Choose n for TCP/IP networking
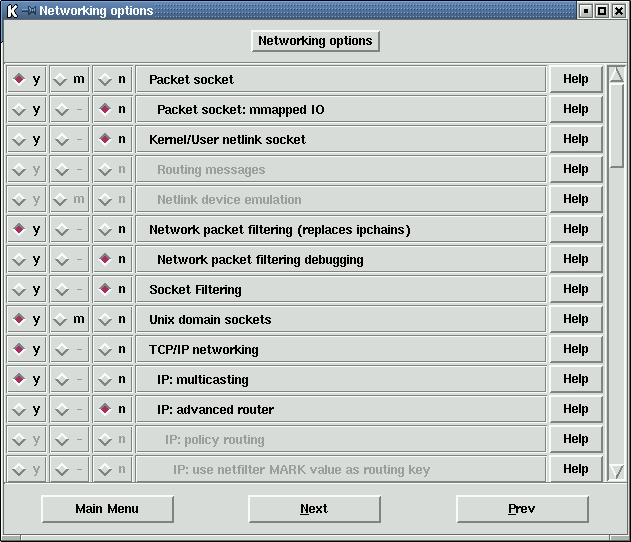Screen dimensions: 631x542 click(112, 349)
